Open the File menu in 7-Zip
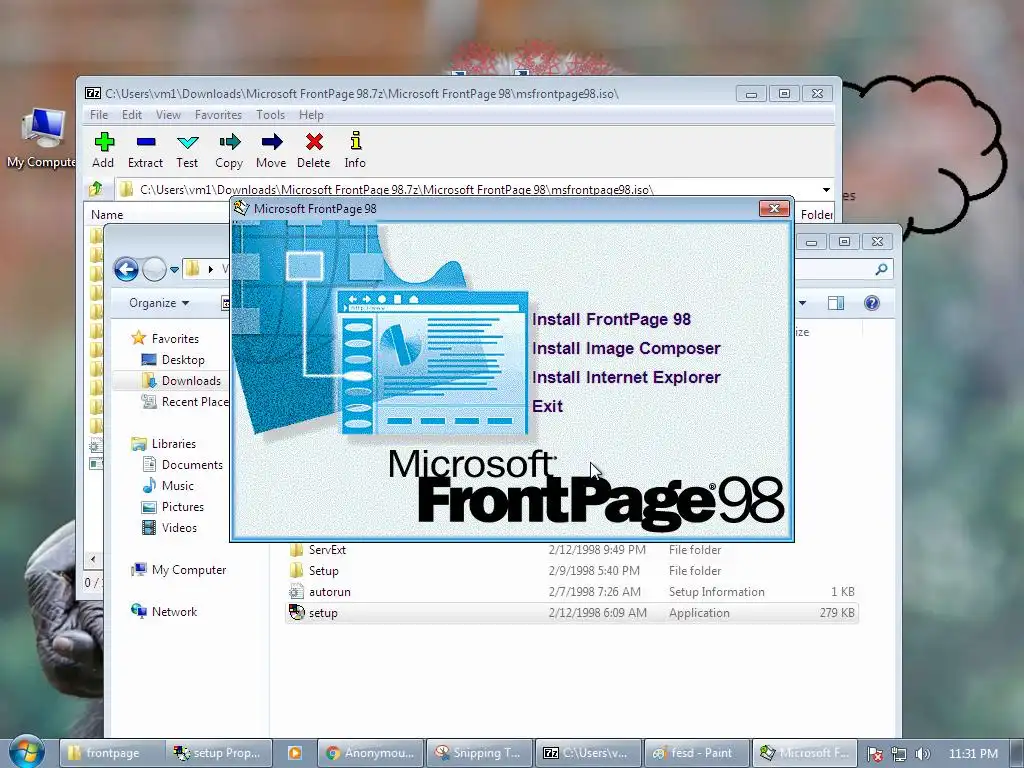The image size is (1024, 768). pos(99,115)
